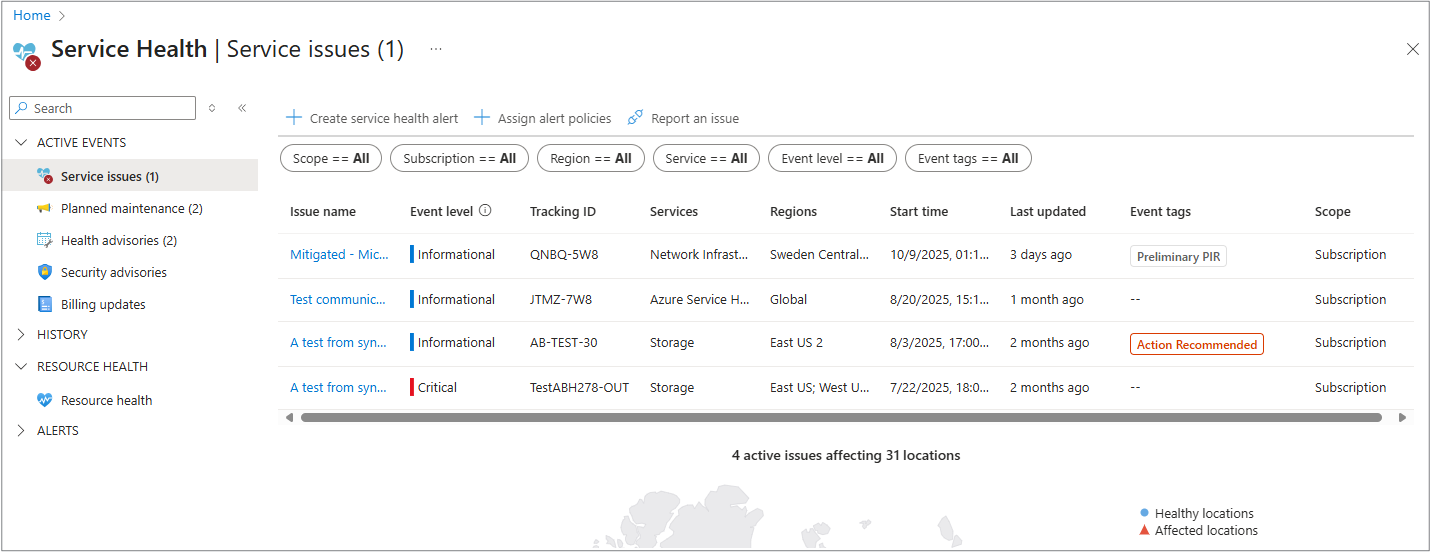Open the Region == All filter

591,158
